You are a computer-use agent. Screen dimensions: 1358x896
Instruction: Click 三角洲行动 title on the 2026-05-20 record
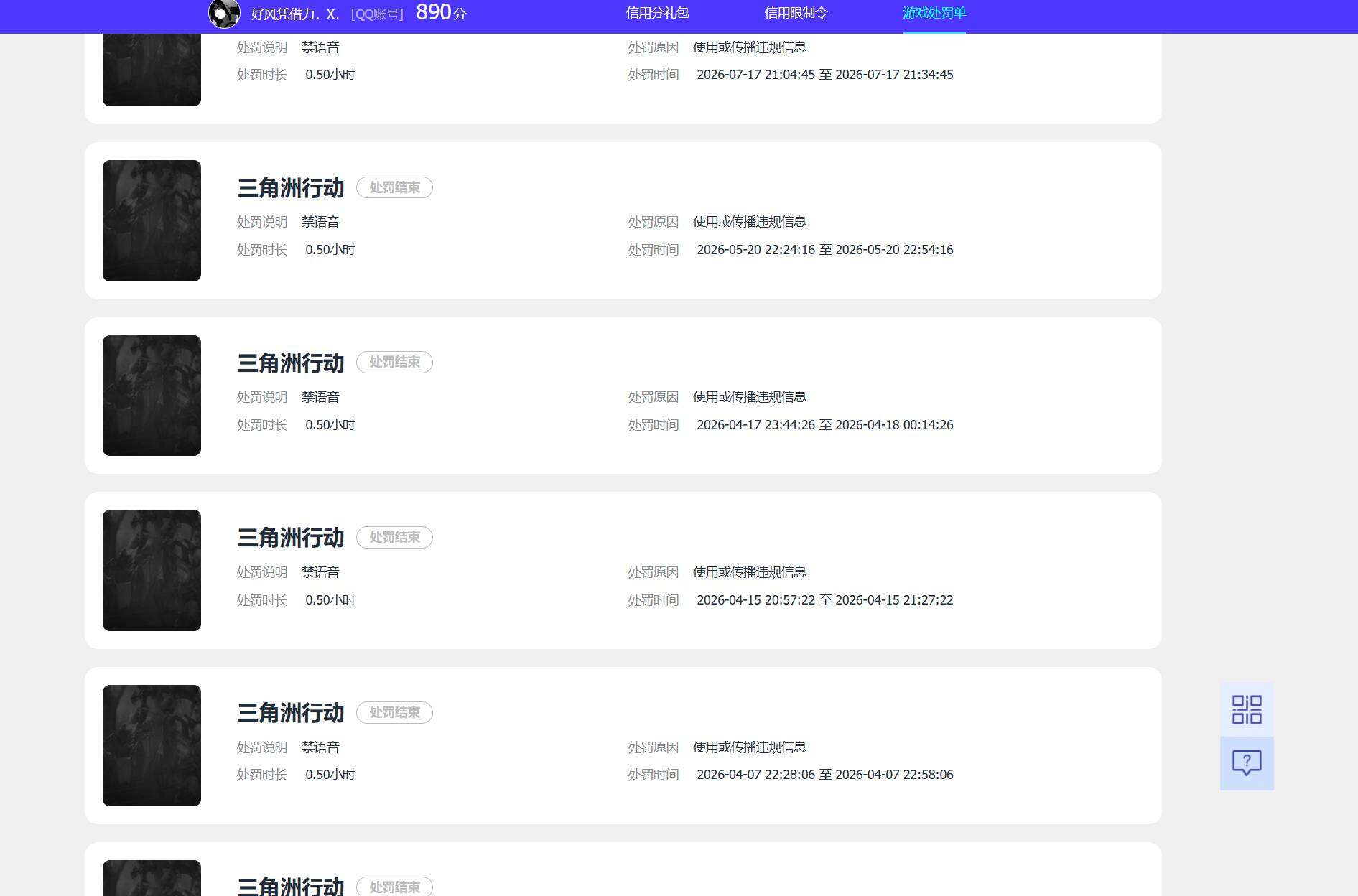point(291,188)
